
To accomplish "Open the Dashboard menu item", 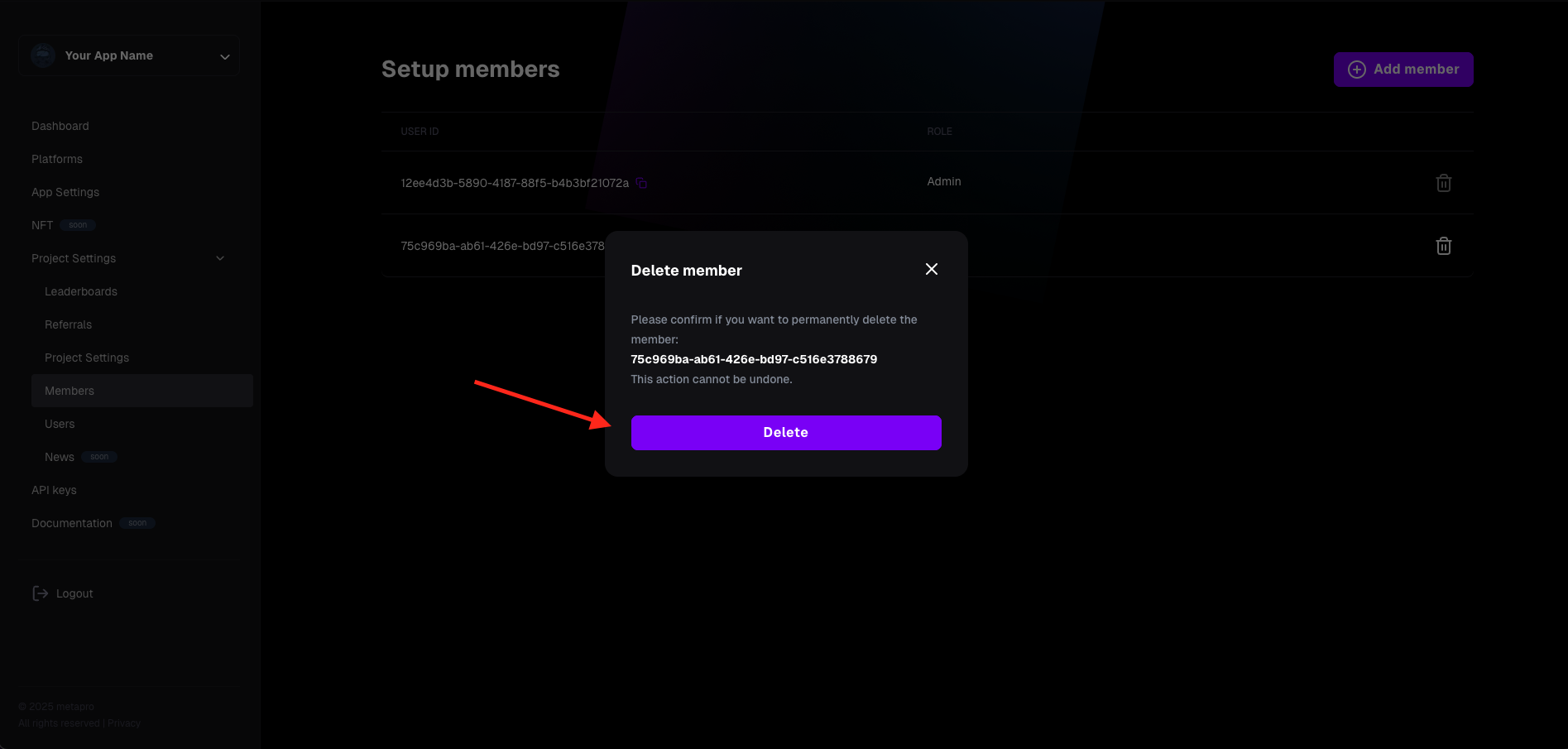I will pyautogui.click(x=60, y=126).
